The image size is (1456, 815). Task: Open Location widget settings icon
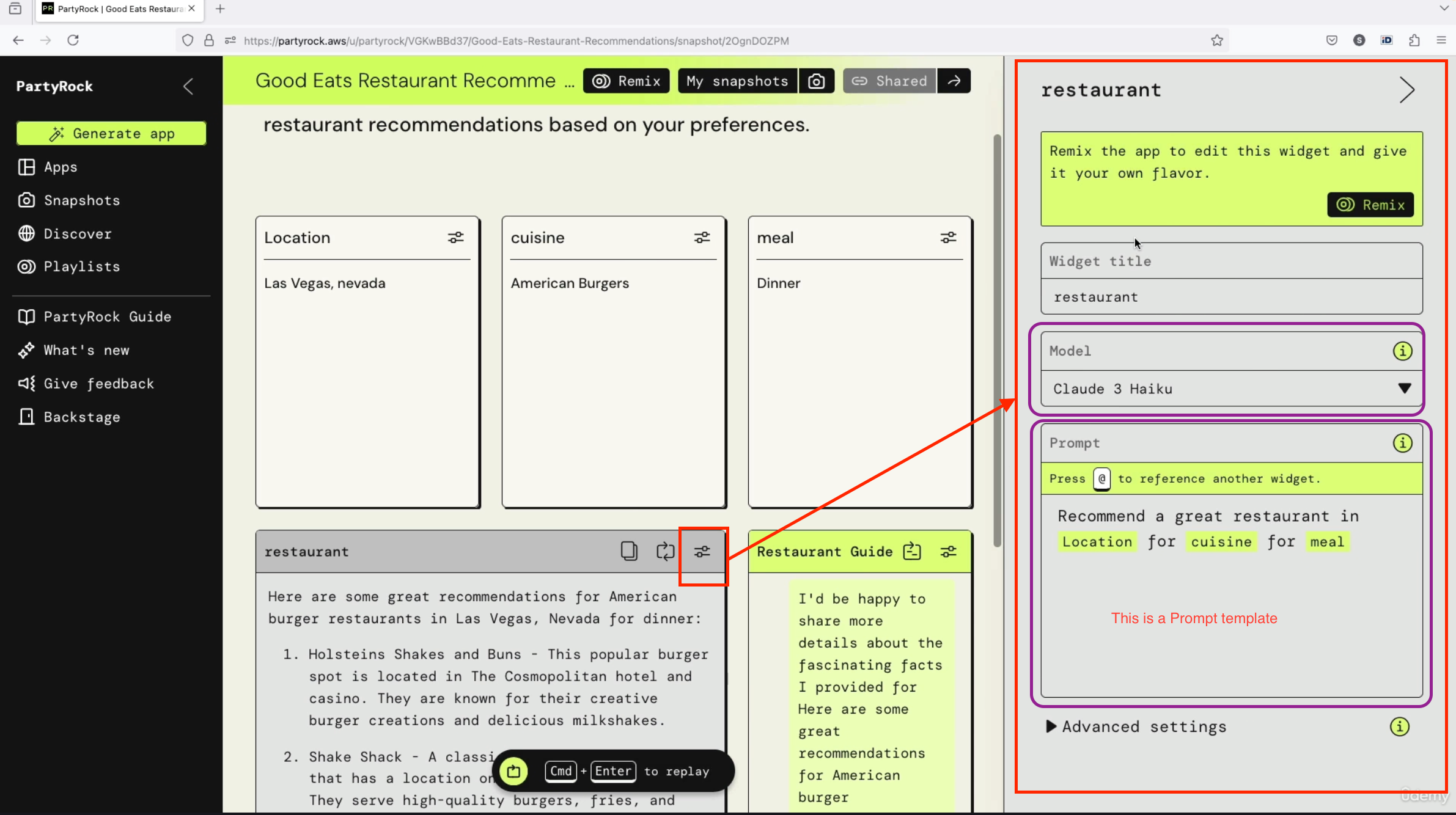pyautogui.click(x=455, y=238)
